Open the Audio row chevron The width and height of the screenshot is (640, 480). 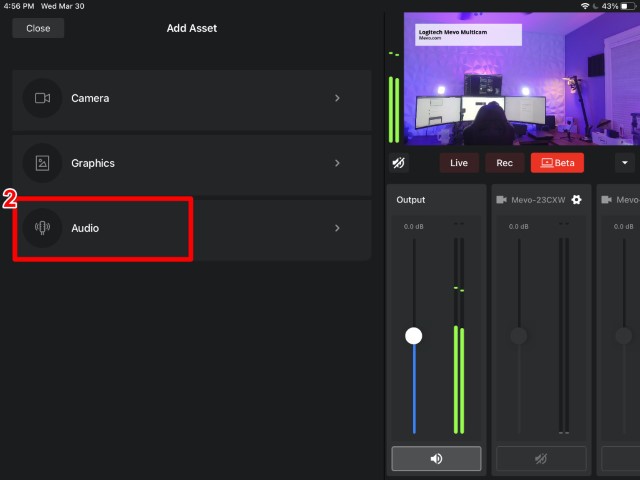(x=337, y=228)
